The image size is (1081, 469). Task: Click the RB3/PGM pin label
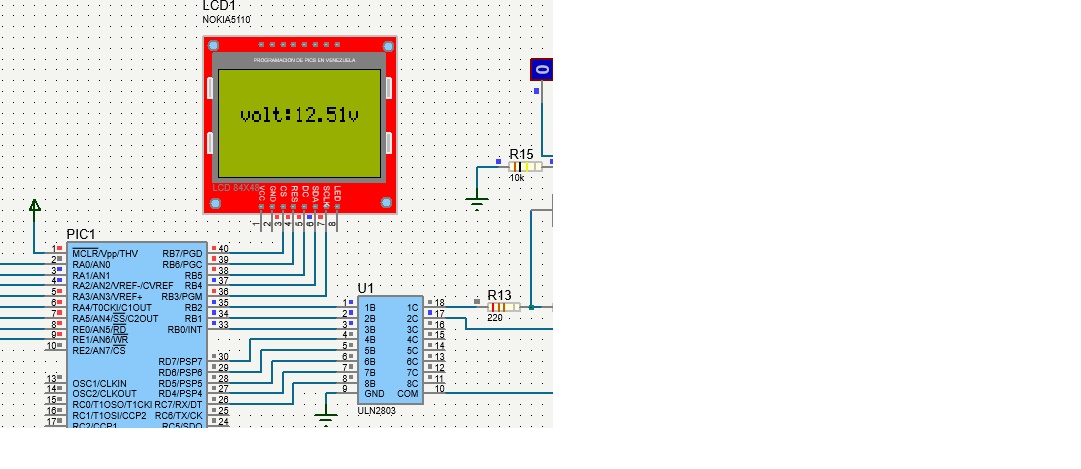183,297
